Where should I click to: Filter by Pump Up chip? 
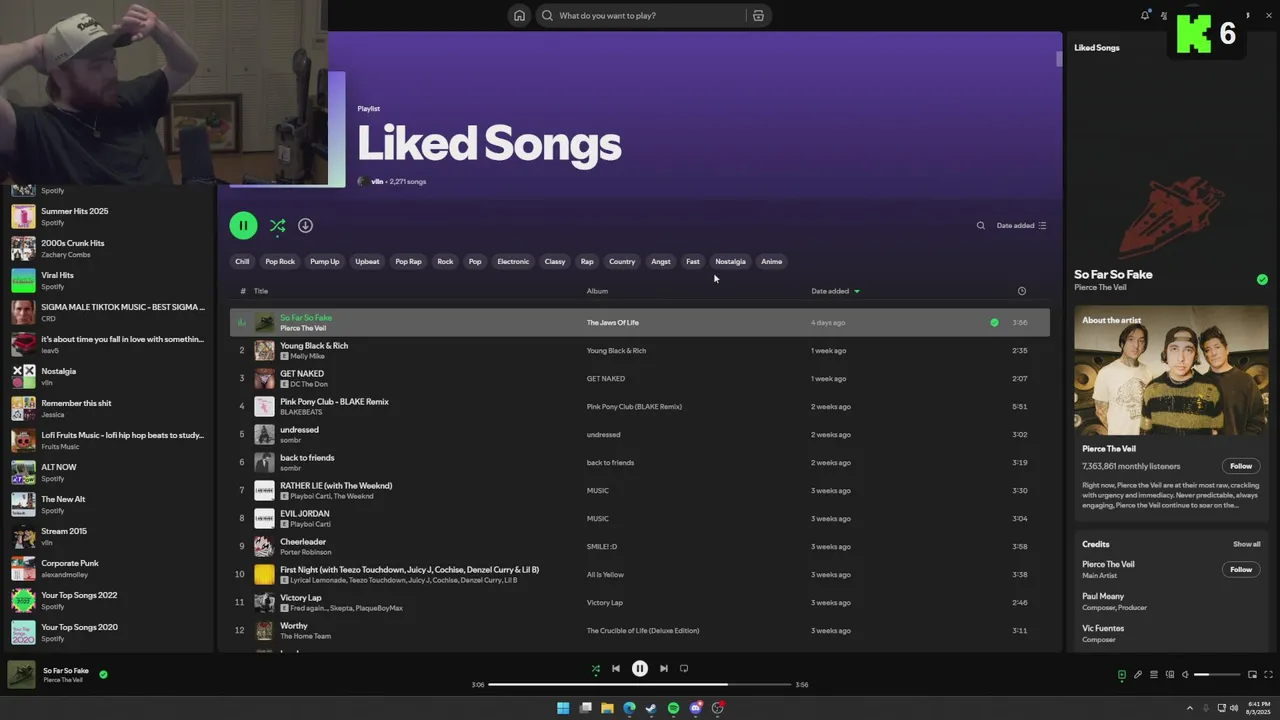[x=325, y=262]
